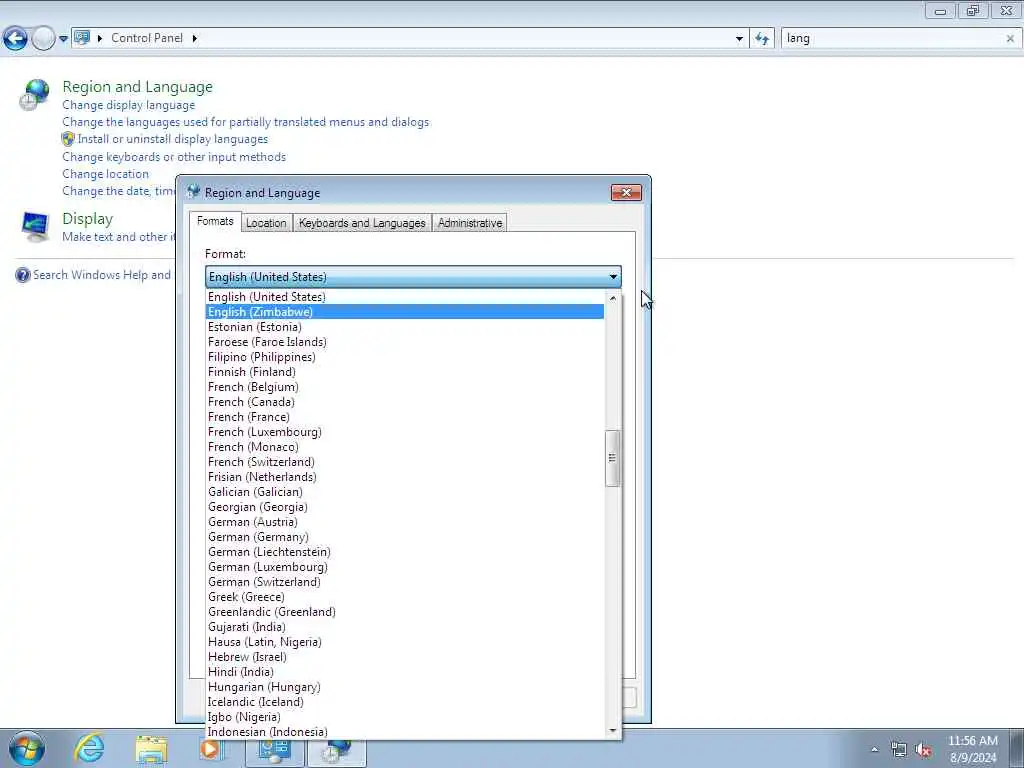
Task: Click the format list scrollbar thumb
Action: [613, 458]
